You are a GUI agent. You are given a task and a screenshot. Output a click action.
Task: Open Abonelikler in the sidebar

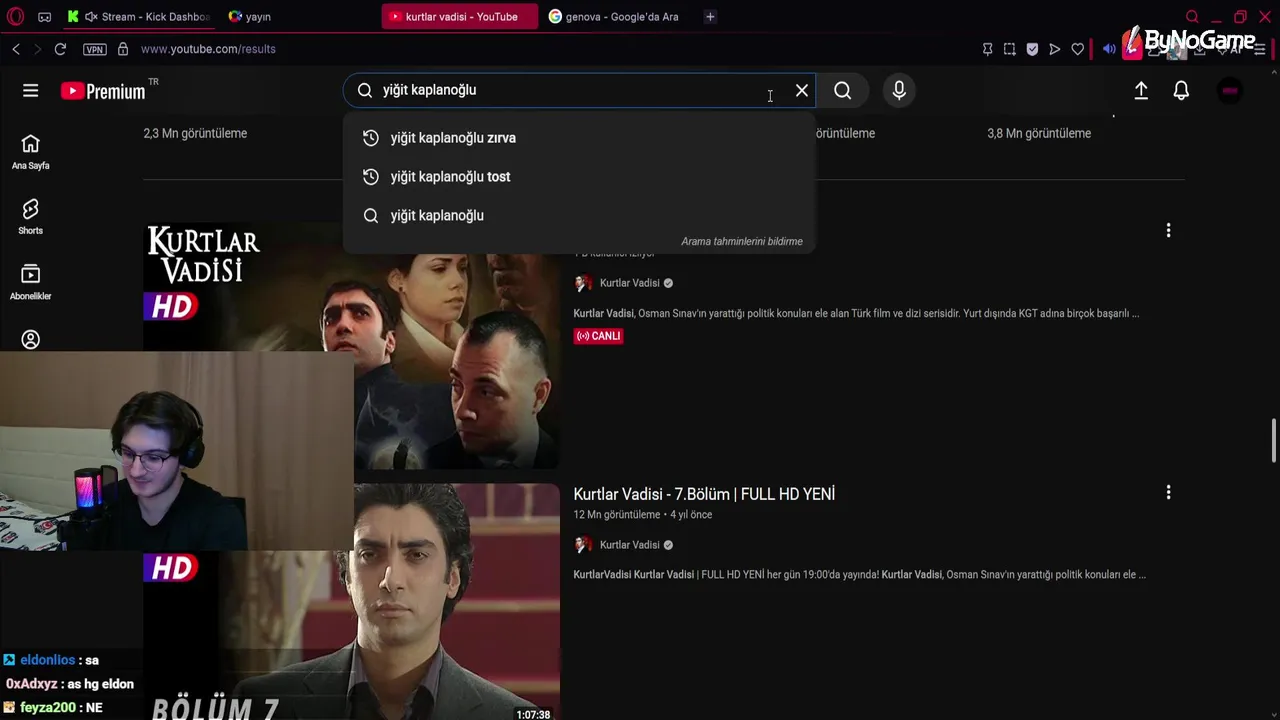pos(31,283)
